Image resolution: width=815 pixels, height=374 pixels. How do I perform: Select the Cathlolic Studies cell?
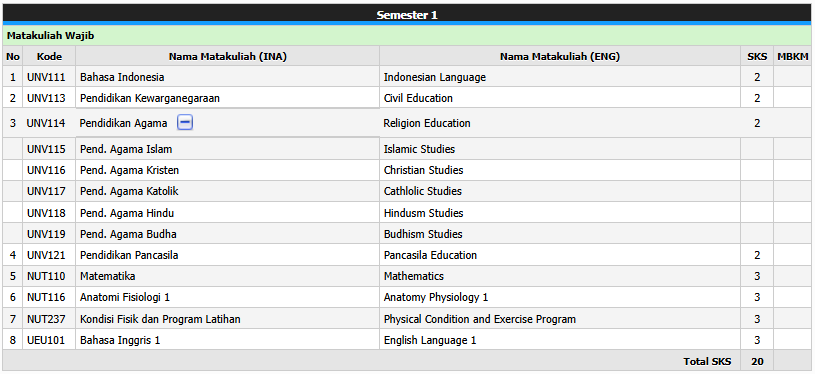click(560, 191)
